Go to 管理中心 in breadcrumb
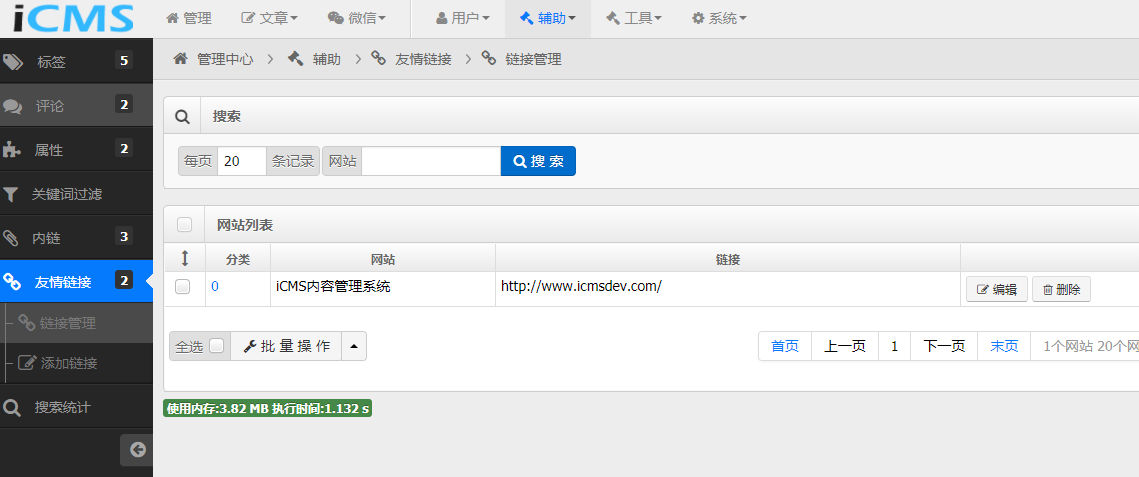The width and height of the screenshot is (1139, 477). [x=225, y=60]
